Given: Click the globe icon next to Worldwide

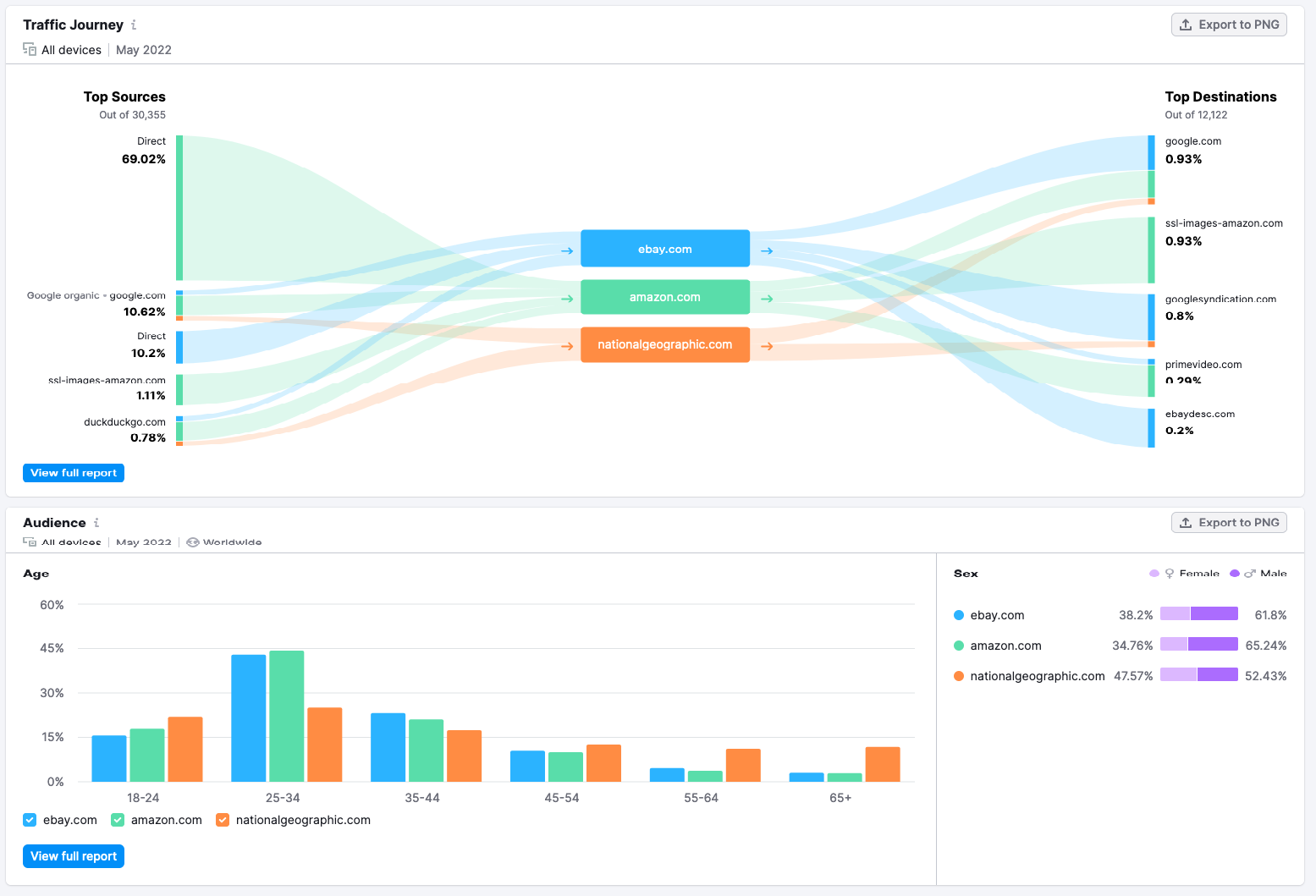Looking at the screenshot, I should [x=193, y=542].
